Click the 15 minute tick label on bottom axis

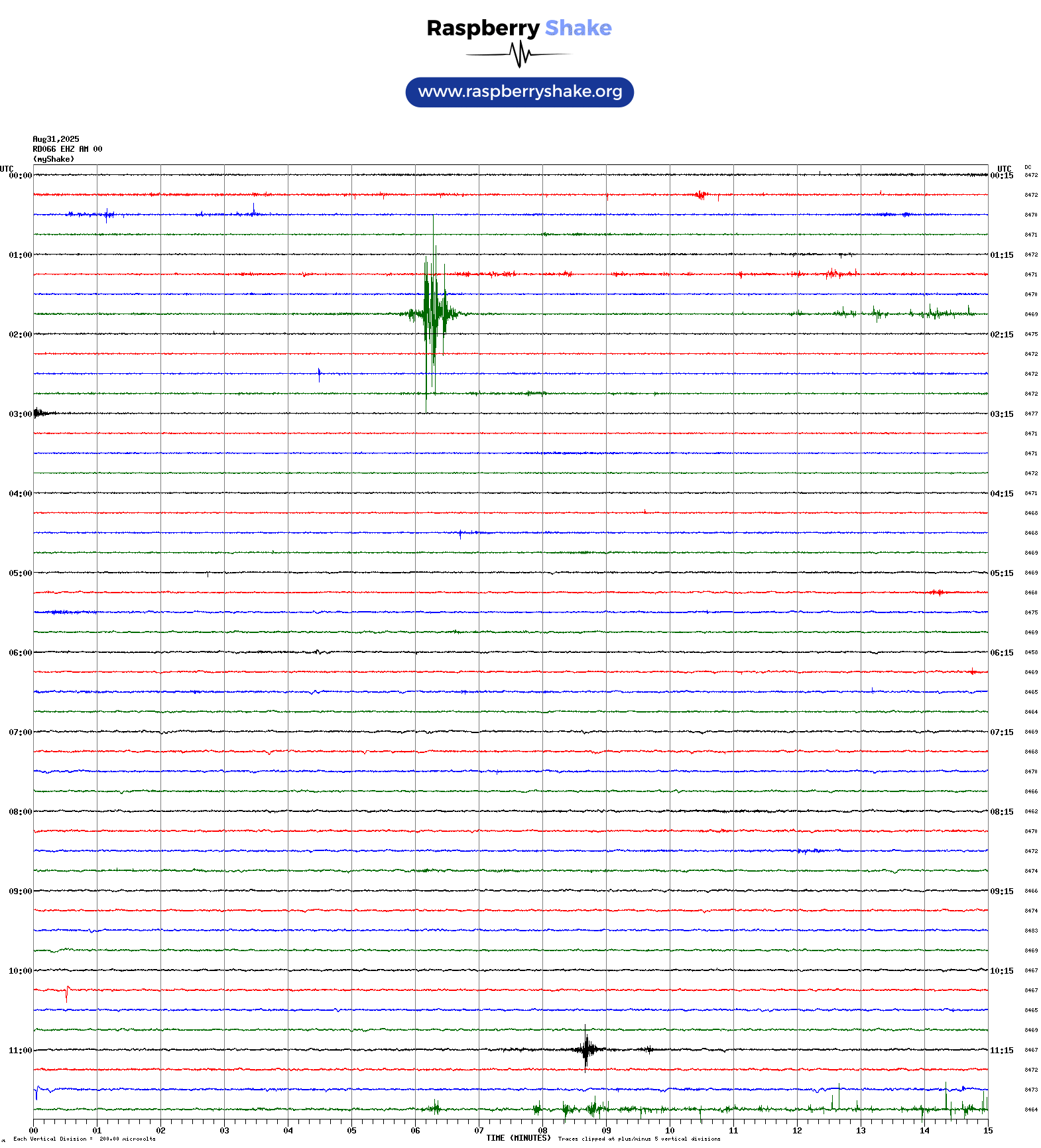[988, 1131]
